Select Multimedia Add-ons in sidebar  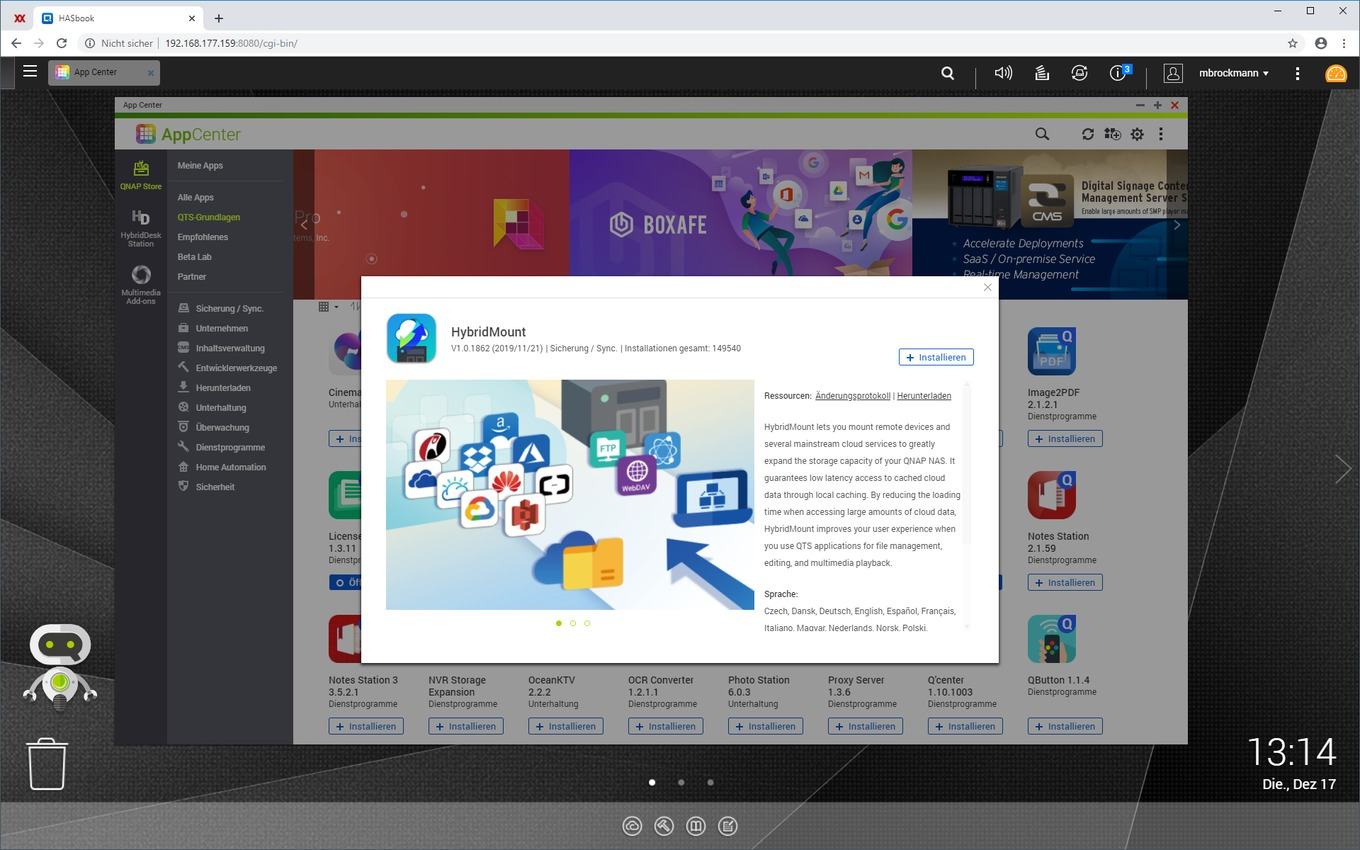click(x=141, y=284)
